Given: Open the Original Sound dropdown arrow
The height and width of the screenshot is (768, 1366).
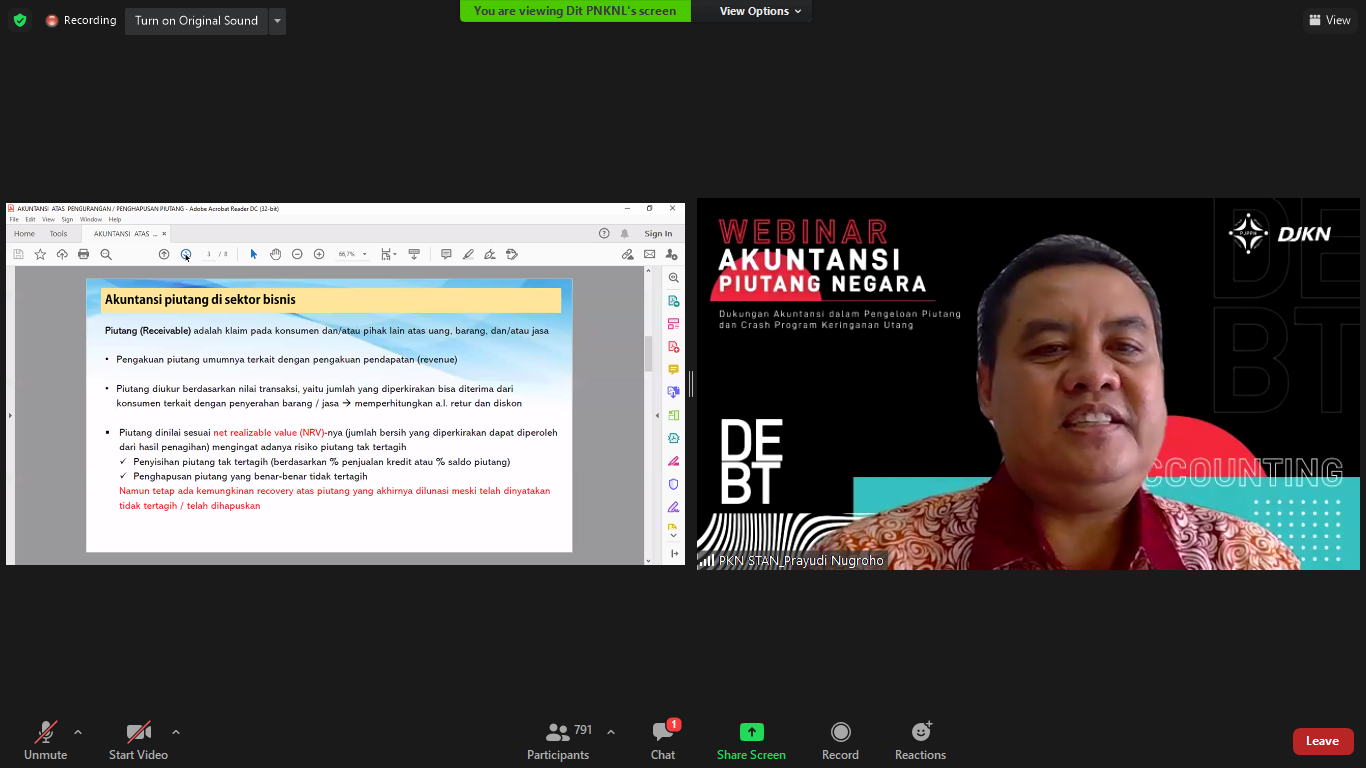Looking at the screenshot, I should (x=277, y=21).
